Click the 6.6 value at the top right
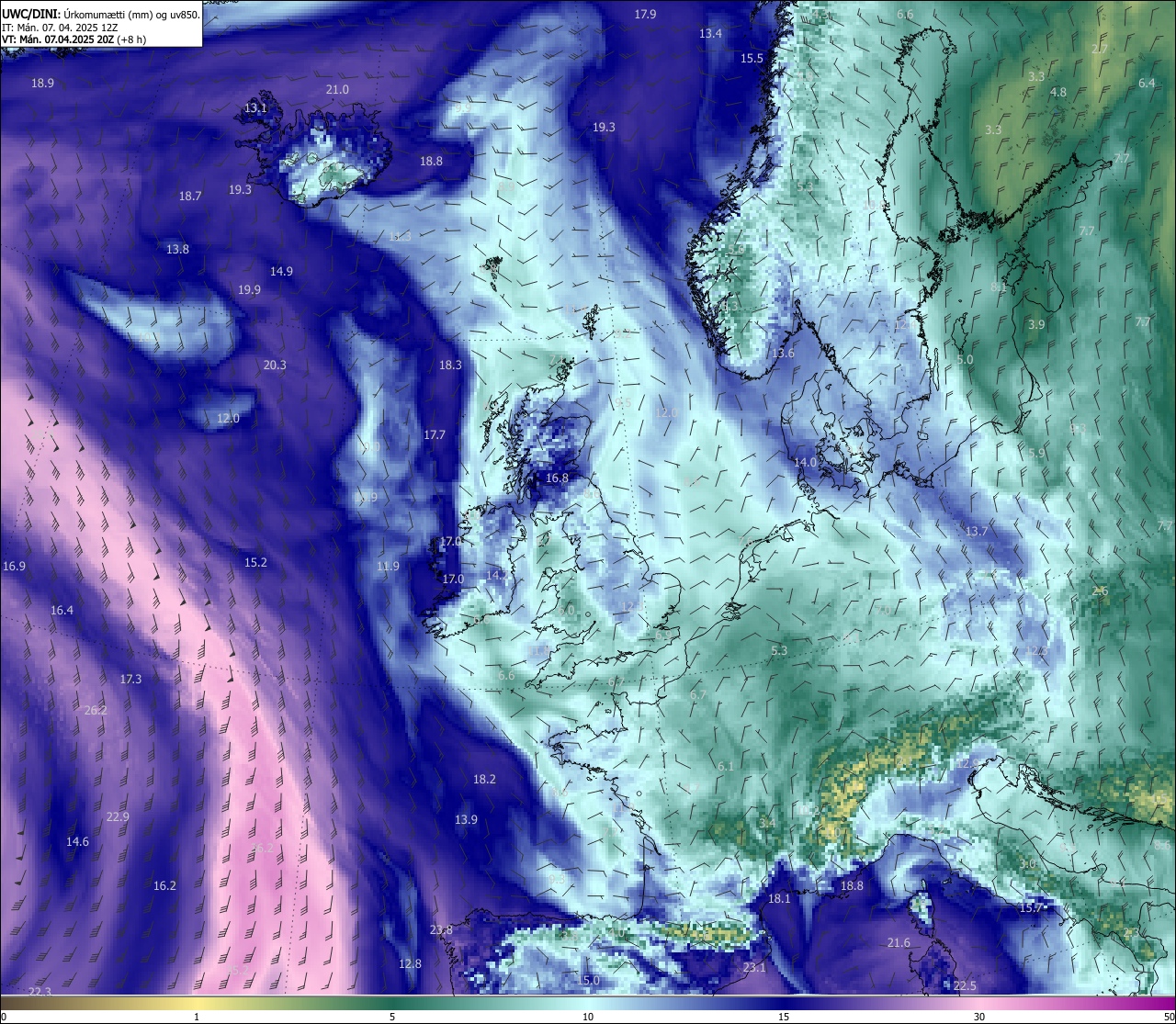The height and width of the screenshot is (1024, 1176). click(905, 14)
